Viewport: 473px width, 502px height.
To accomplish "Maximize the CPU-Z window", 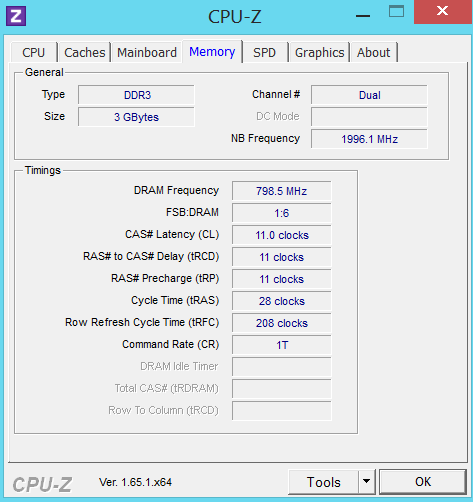I will click(396, 12).
